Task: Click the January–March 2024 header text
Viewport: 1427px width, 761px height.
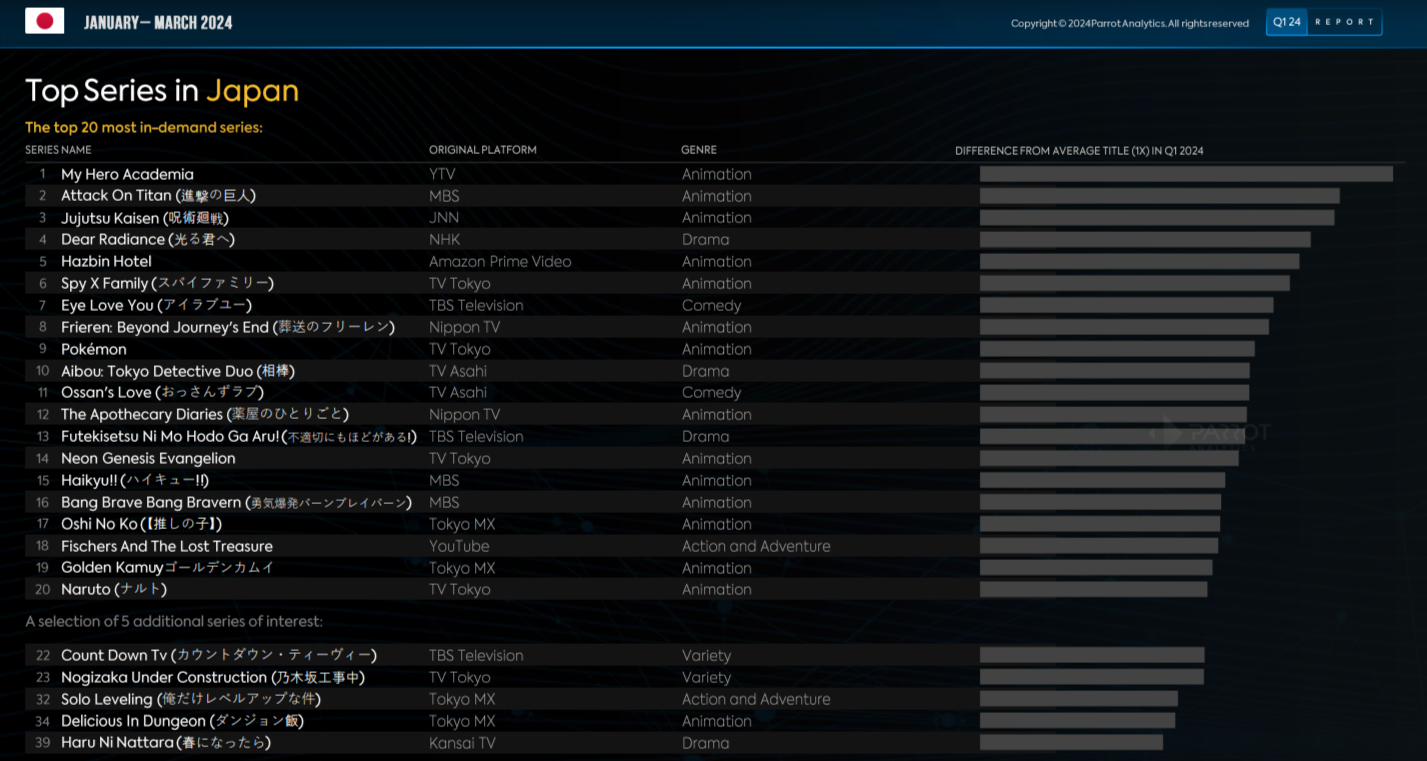Action: point(158,22)
